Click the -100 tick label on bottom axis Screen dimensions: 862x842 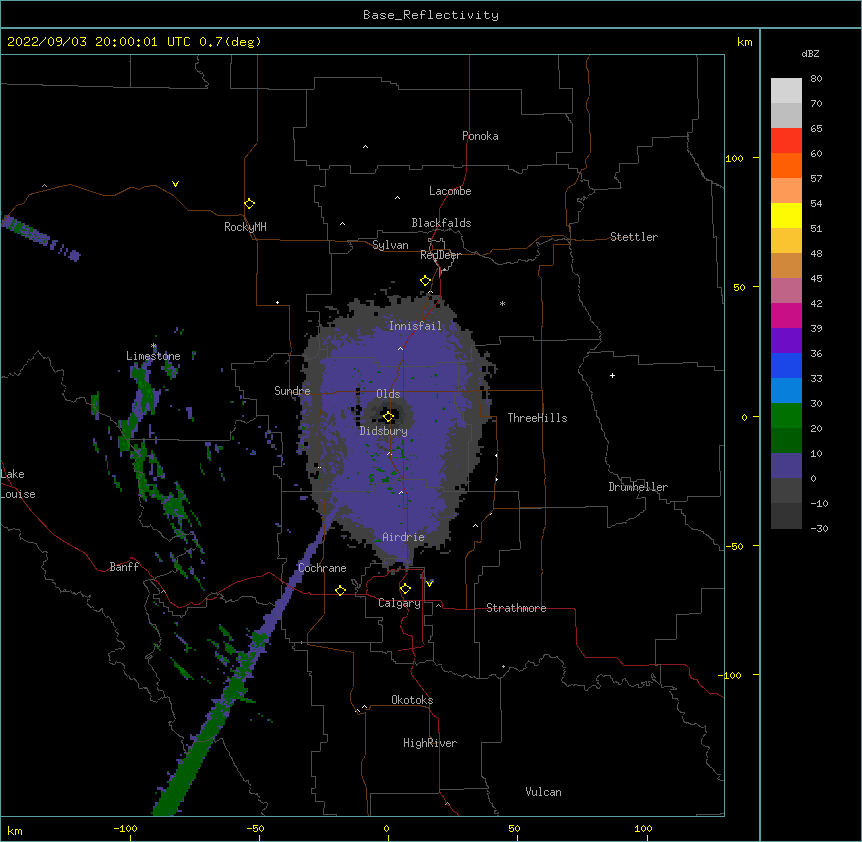coord(125,828)
